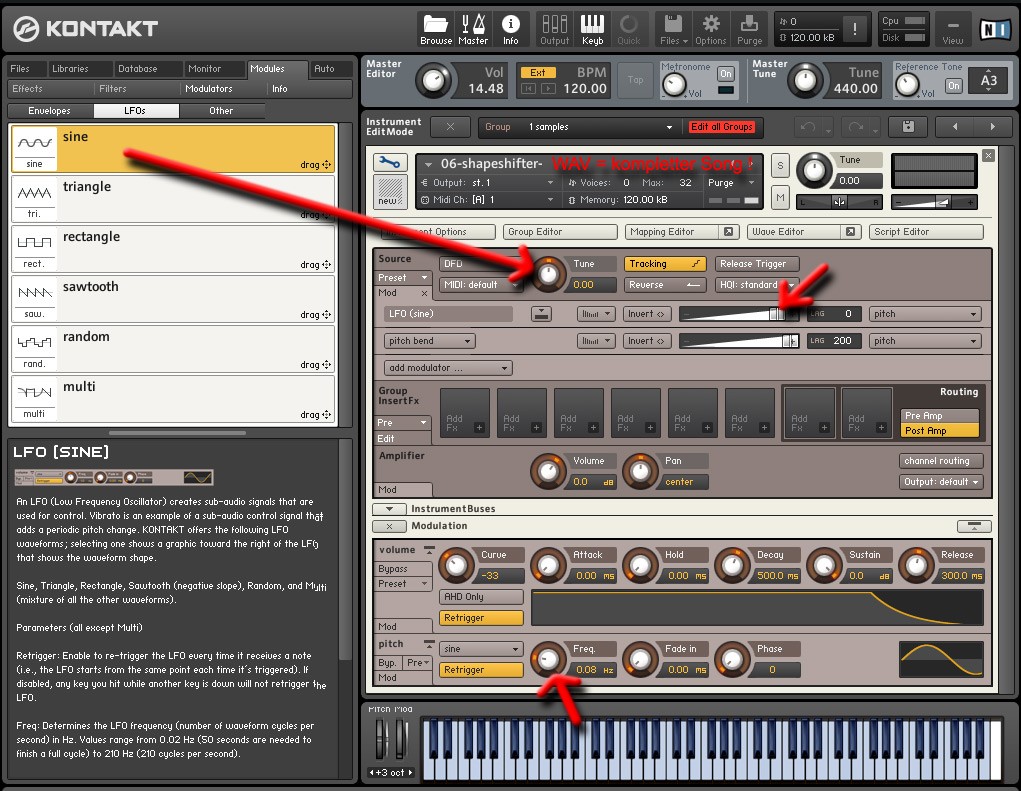Click the wrench instrument edit icon

tap(390, 162)
